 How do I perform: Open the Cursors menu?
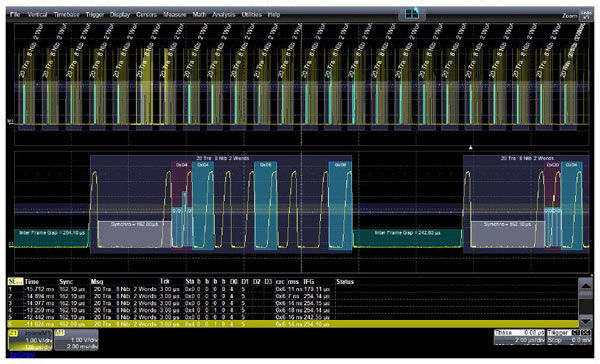click(146, 15)
